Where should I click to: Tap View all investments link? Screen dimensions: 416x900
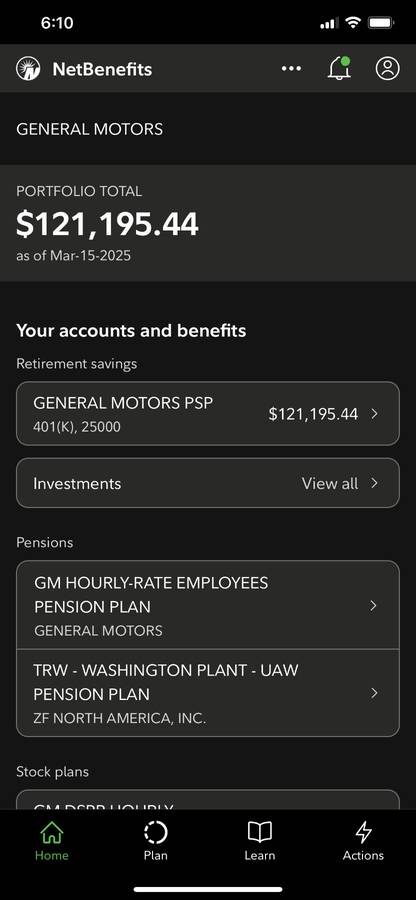point(330,483)
